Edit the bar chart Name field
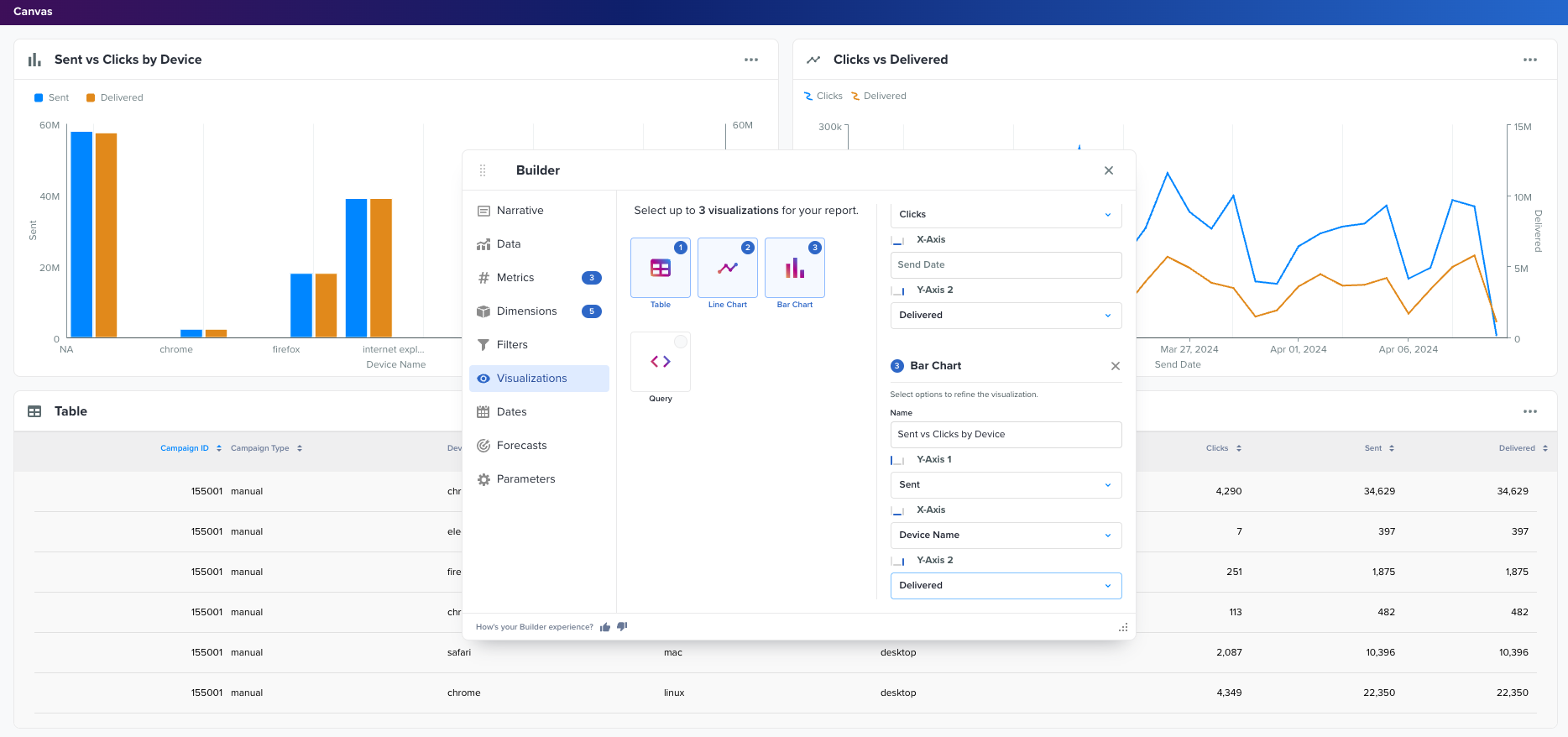The height and width of the screenshot is (737, 1568). click(x=1006, y=435)
